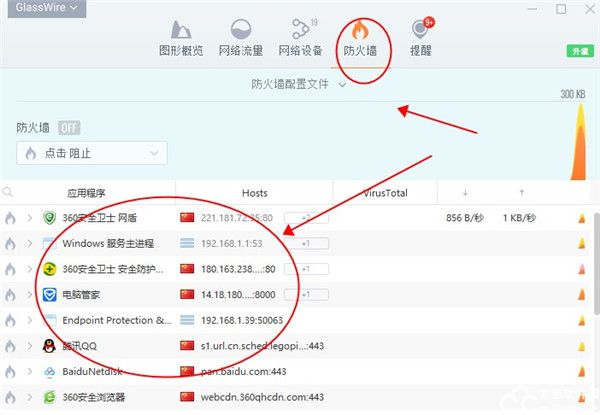The width and height of the screenshot is (600, 415).
Task: Click 电脑管家 row traffic graph icon
Action: tap(582, 295)
